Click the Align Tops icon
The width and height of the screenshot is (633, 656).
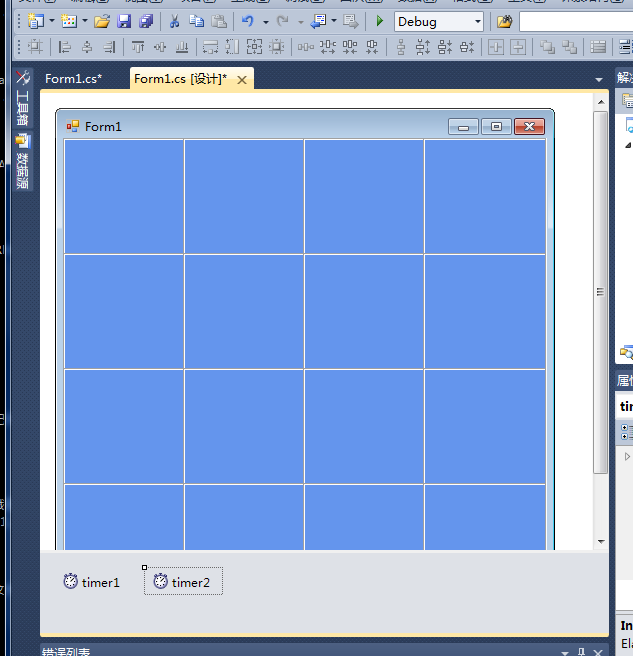coord(138,47)
